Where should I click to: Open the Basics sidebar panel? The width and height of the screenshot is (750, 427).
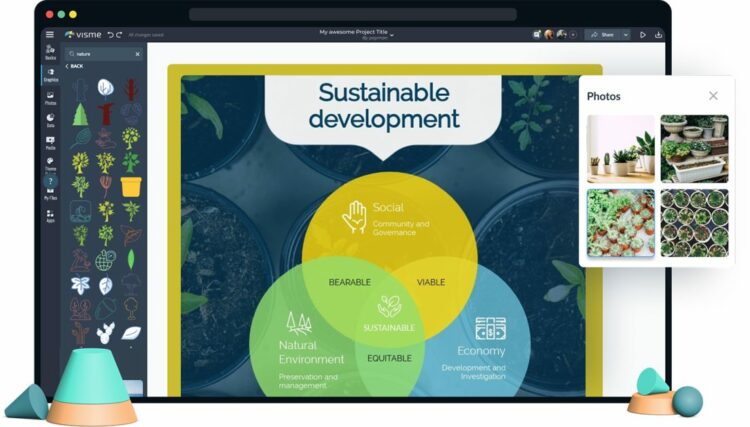(50, 52)
